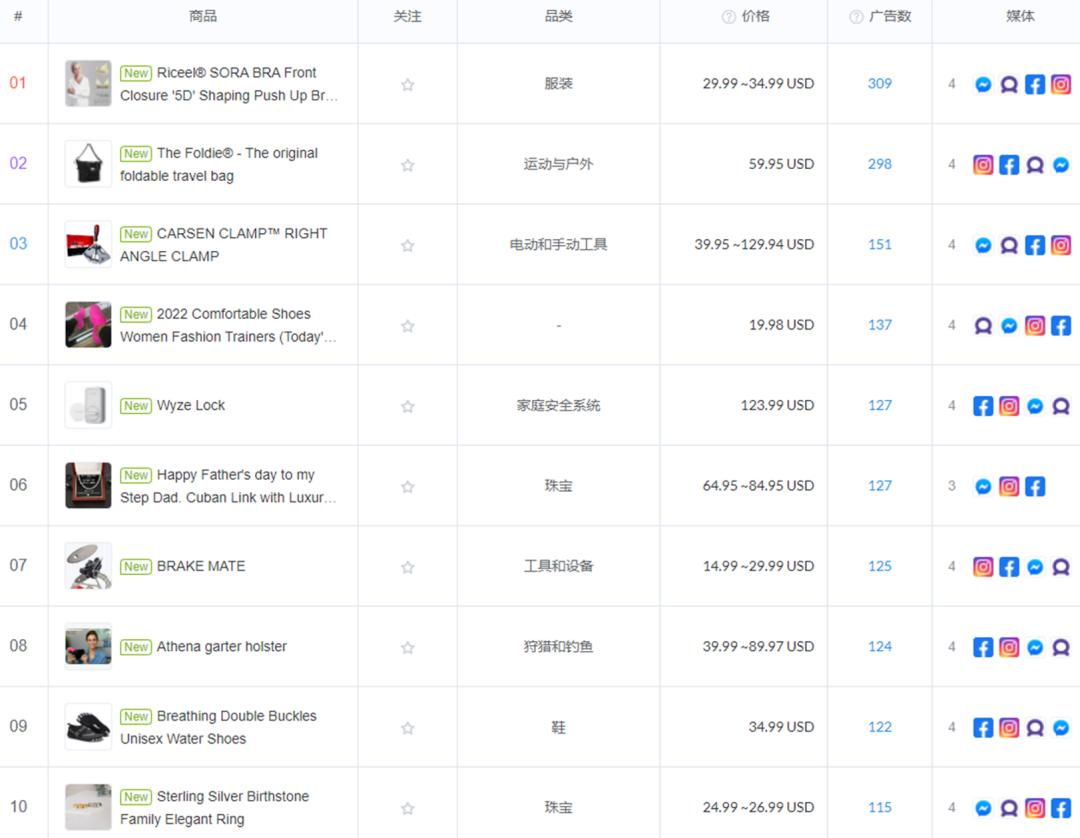Click Audience Network icon in Athena garter holster row
The width and height of the screenshot is (1080, 838).
[1061, 648]
